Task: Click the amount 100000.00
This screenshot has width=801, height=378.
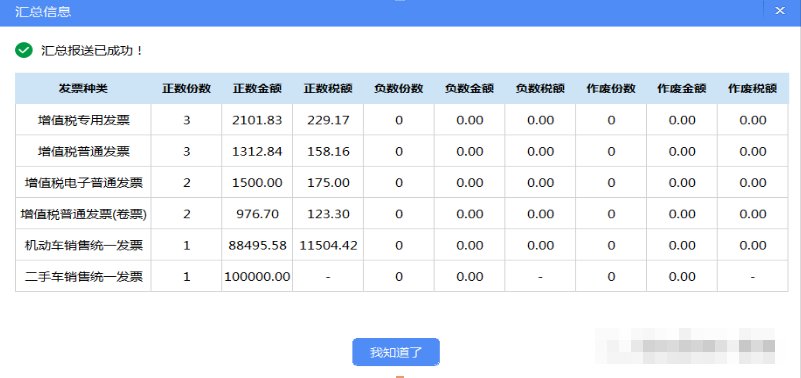Action: tap(257, 277)
